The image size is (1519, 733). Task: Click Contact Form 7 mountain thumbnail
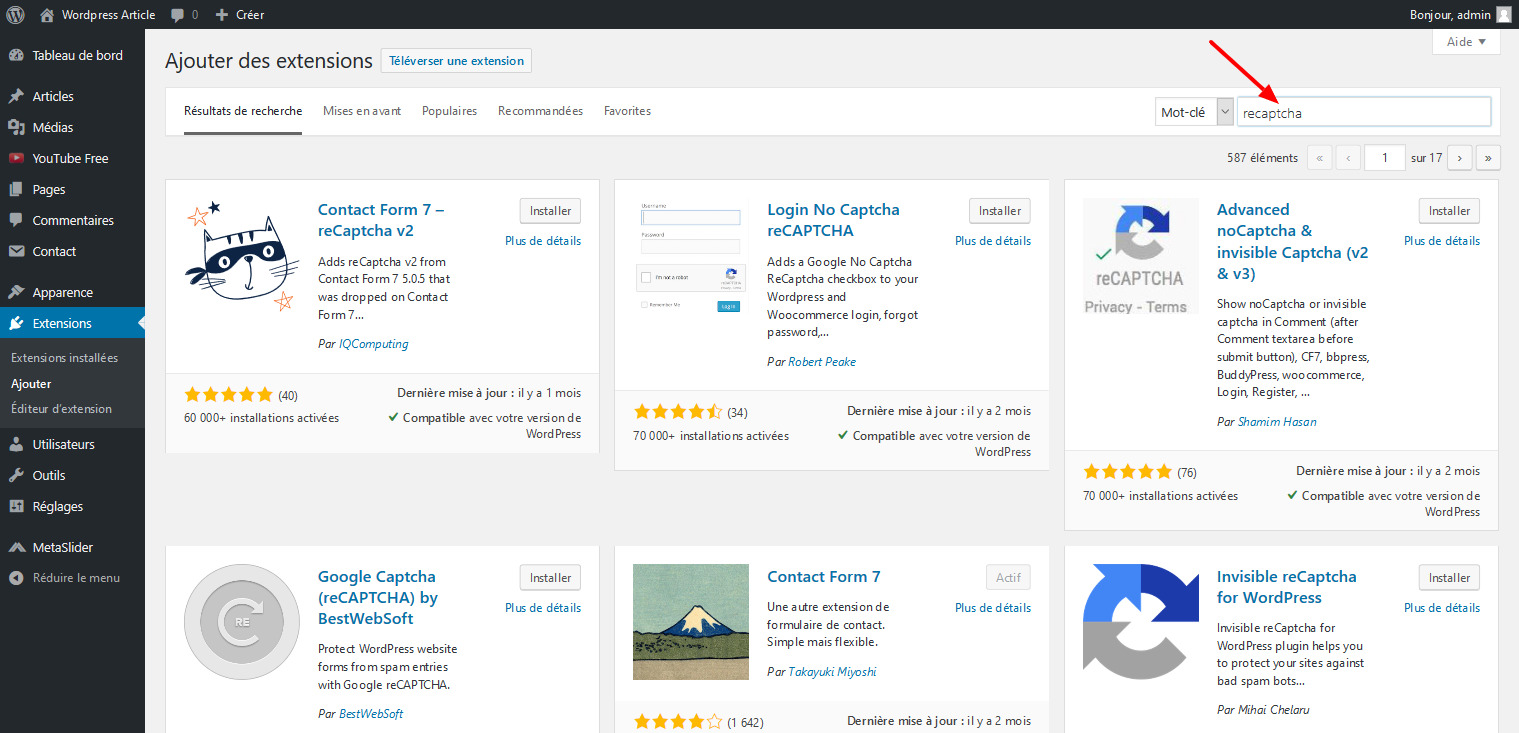point(691,622)
